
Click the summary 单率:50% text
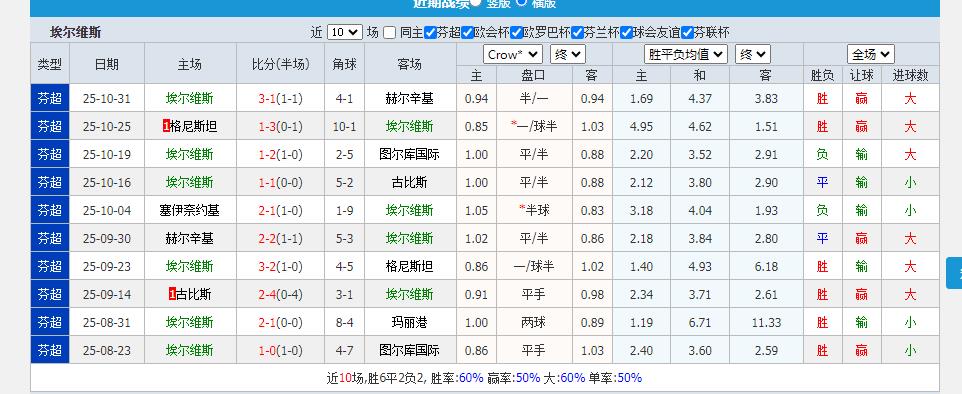click(615, 377)
